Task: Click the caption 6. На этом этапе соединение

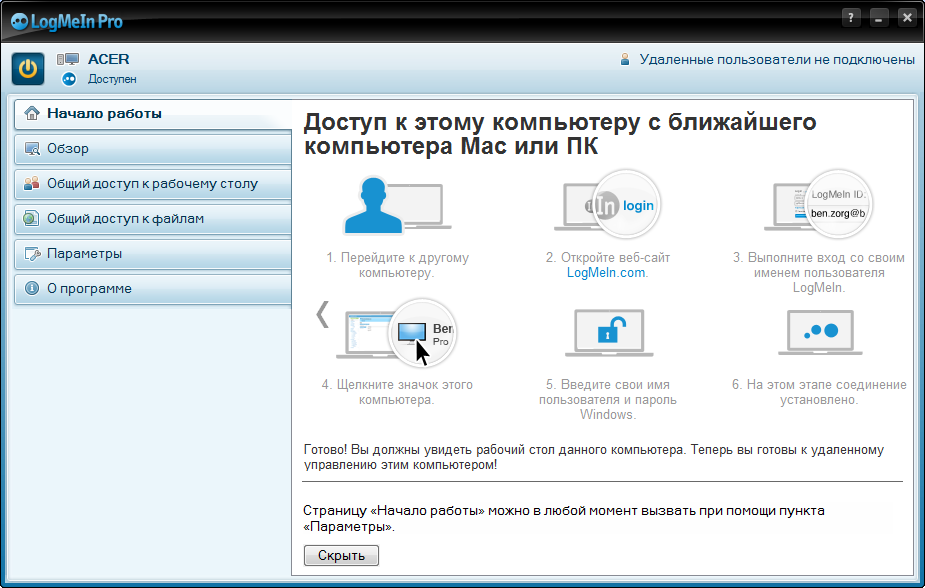Action: point(819,392)
